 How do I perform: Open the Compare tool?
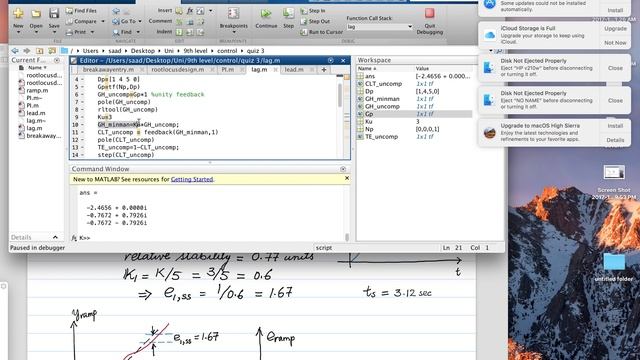pyautogui.click(x=81, y=21)
